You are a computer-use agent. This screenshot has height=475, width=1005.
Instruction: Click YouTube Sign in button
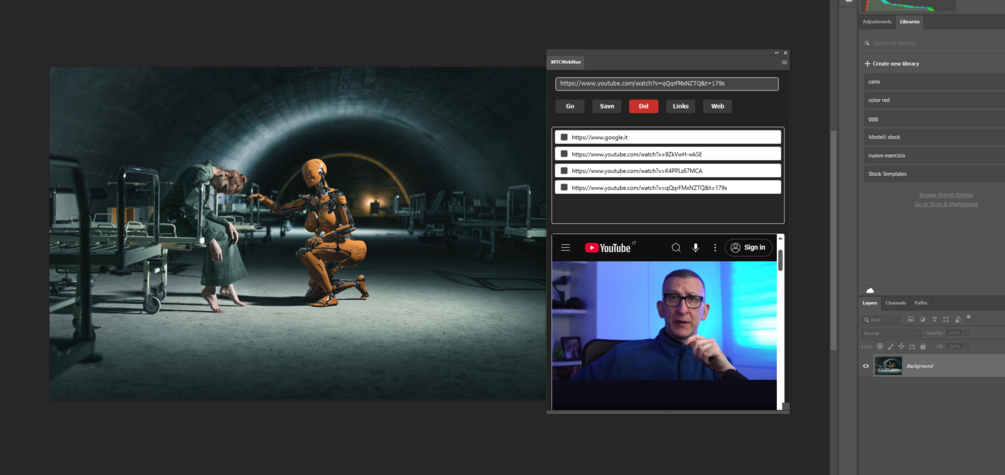(x=749, y=247)
